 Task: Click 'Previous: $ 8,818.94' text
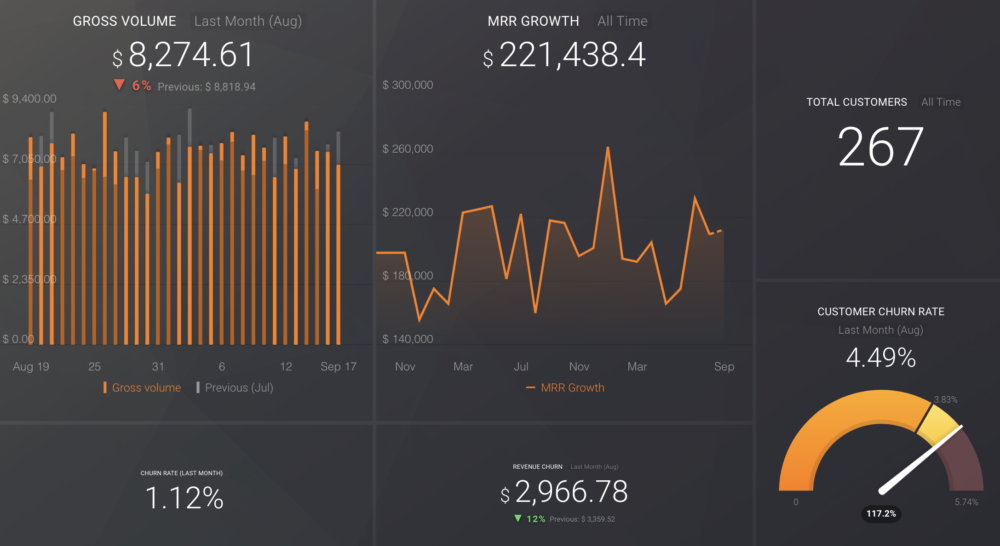(x=207, y=87)
